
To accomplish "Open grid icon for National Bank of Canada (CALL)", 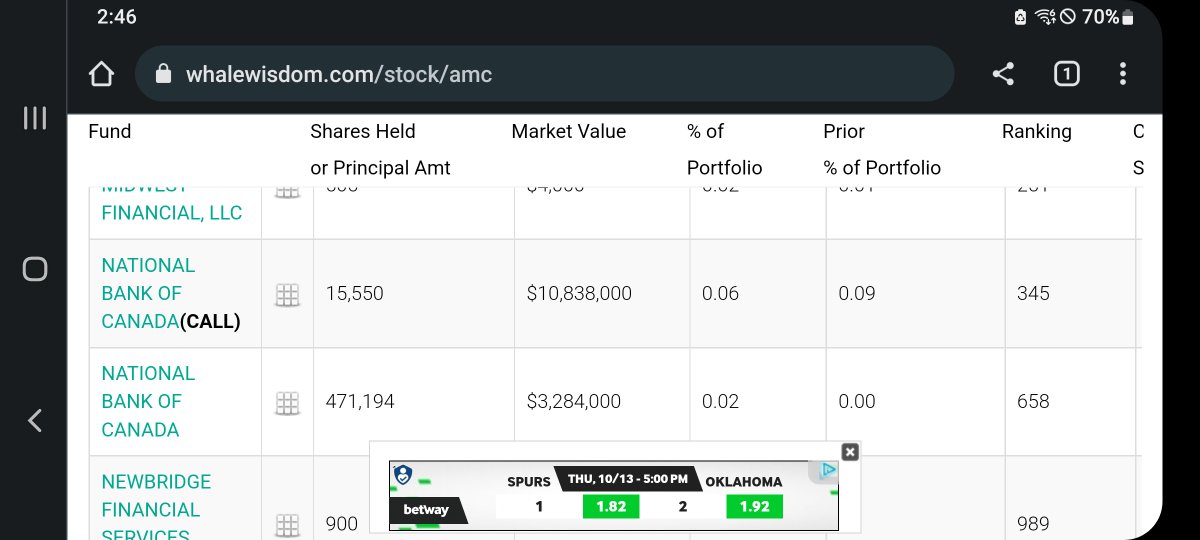I will (x=287, y=295).
